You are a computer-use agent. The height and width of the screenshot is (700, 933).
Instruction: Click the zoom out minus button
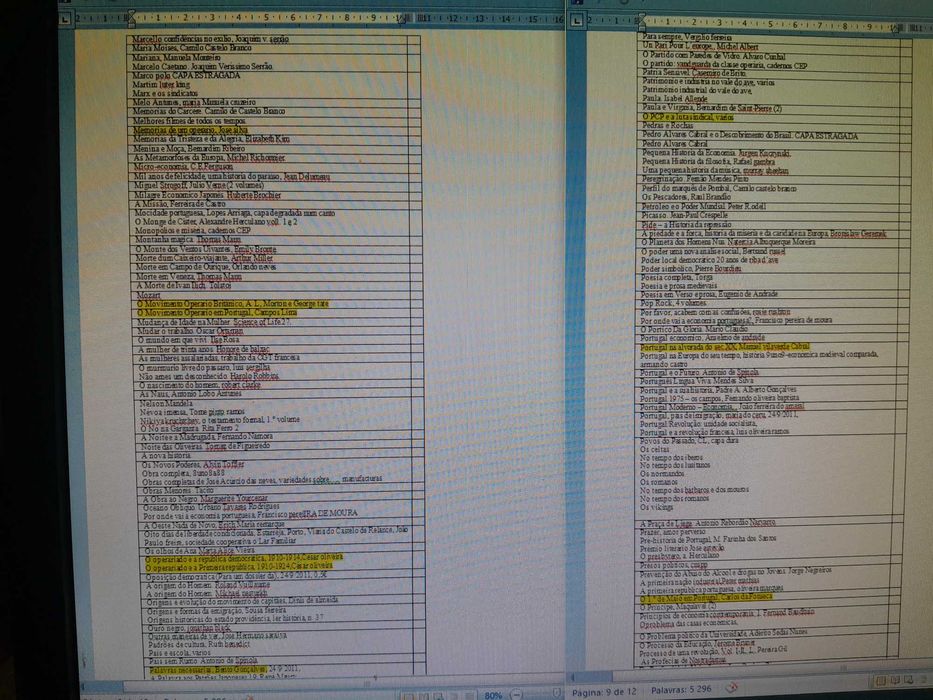pyautogui.click(x=516, y=695)
